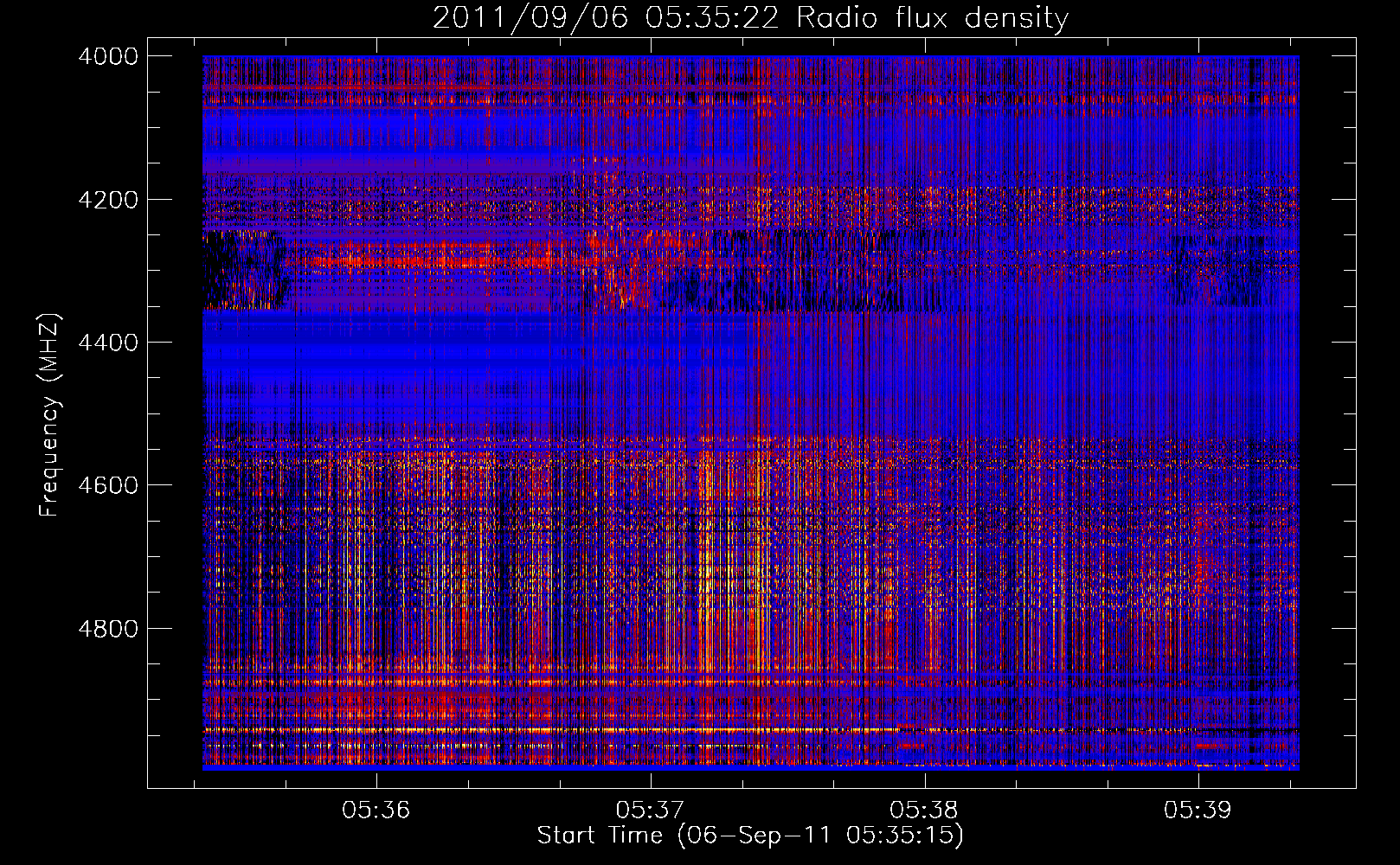Click the plot title '2011/09/06 05:35:22 Radio flux density'
The width and height of the screenshot is (1400, 865).
[750, 18]
